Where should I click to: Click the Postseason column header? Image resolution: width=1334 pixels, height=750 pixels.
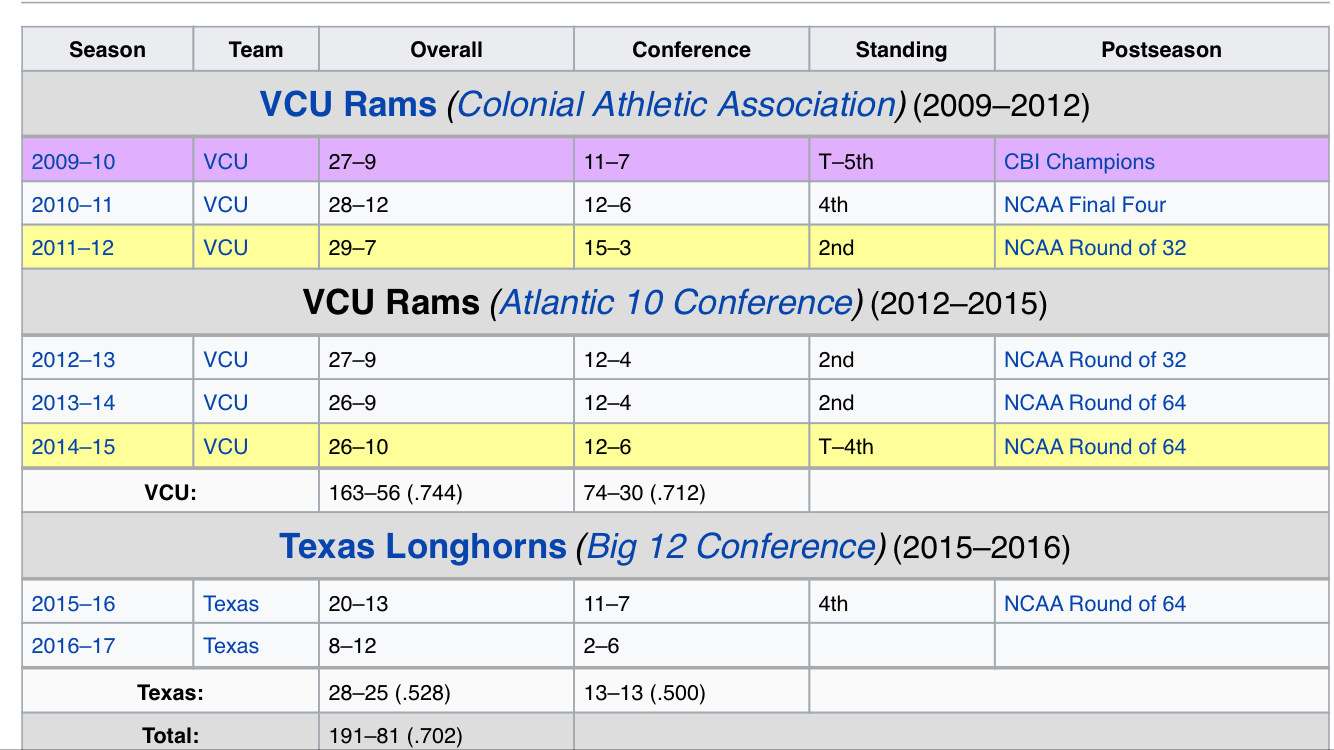1162,50
